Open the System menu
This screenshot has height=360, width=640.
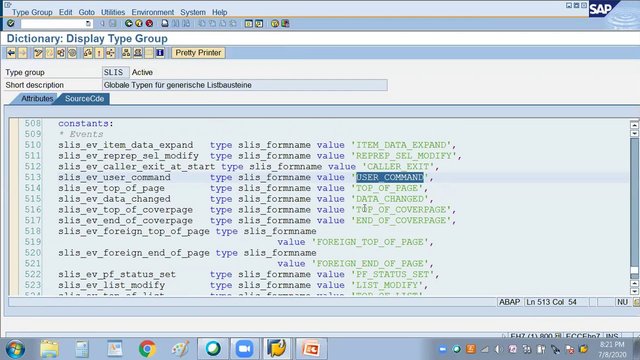[x=193, y=12]
